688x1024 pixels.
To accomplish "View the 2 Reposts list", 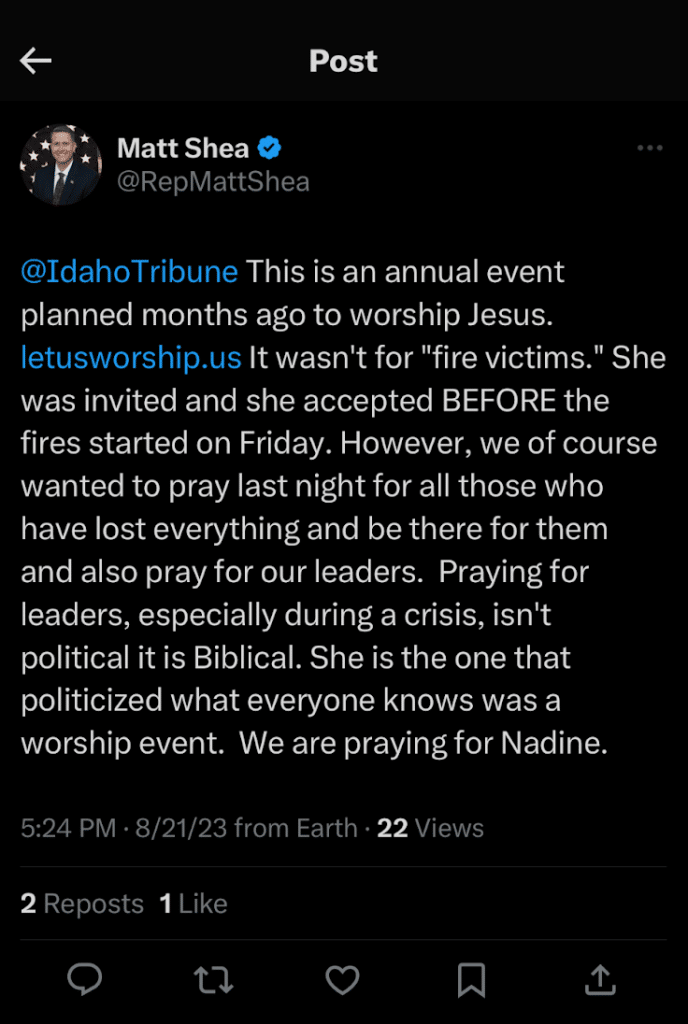I will [x=82, y=904].
